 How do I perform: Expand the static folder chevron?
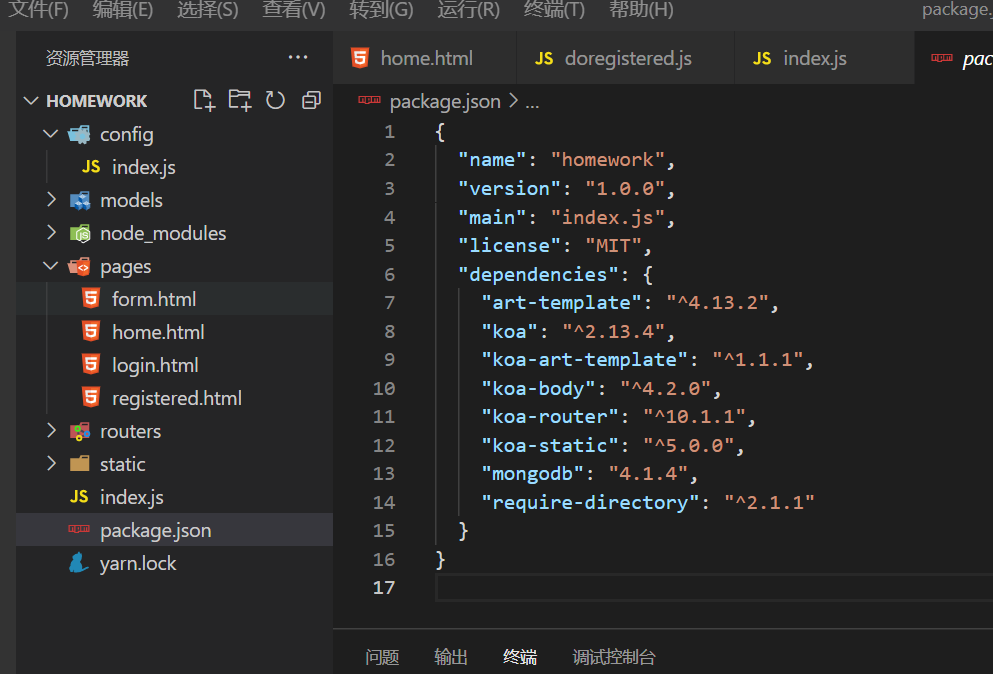point(51,464)
